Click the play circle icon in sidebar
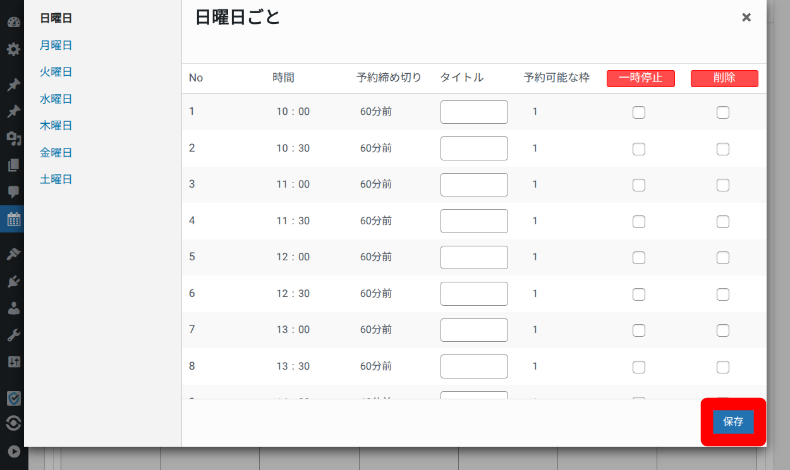 (14, 451)
